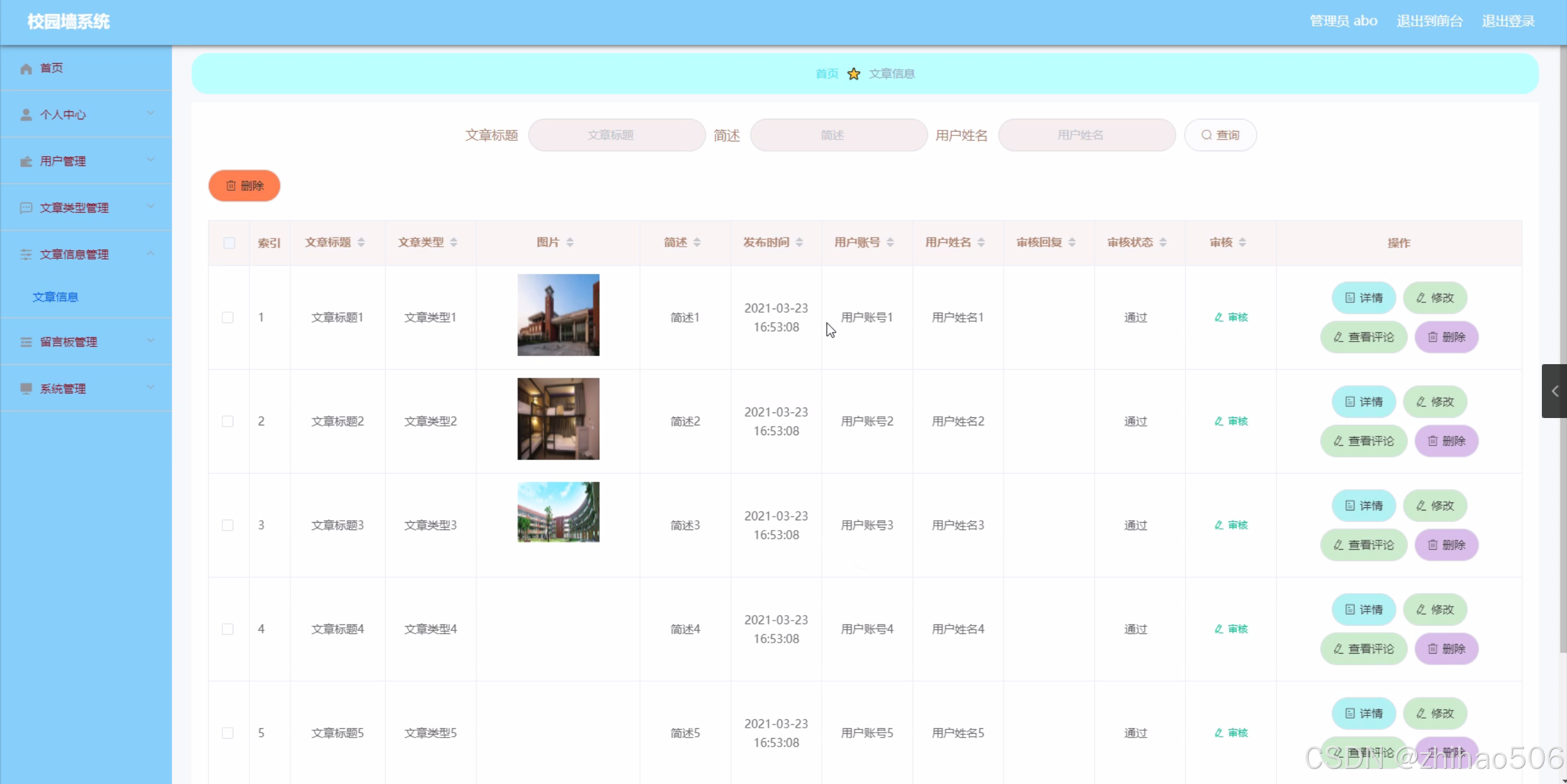The width and height of the screenshot is (1567, 784).
Task: Click sort arrows on 发布时间 column
Action: (799, 242)
